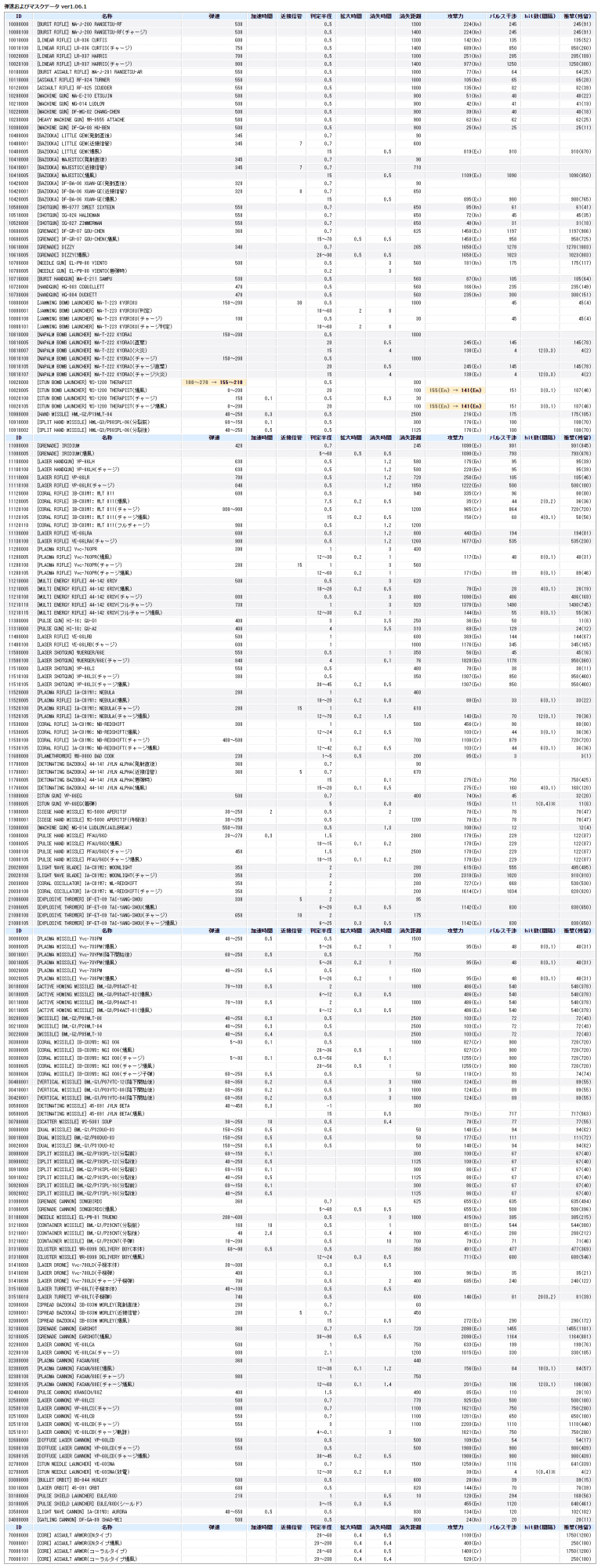Click the SG-027 ZIMMERMAN shotgun name
Image resolution: width=605 pixels, height=1568 pixels.
(x=70, y=223)
